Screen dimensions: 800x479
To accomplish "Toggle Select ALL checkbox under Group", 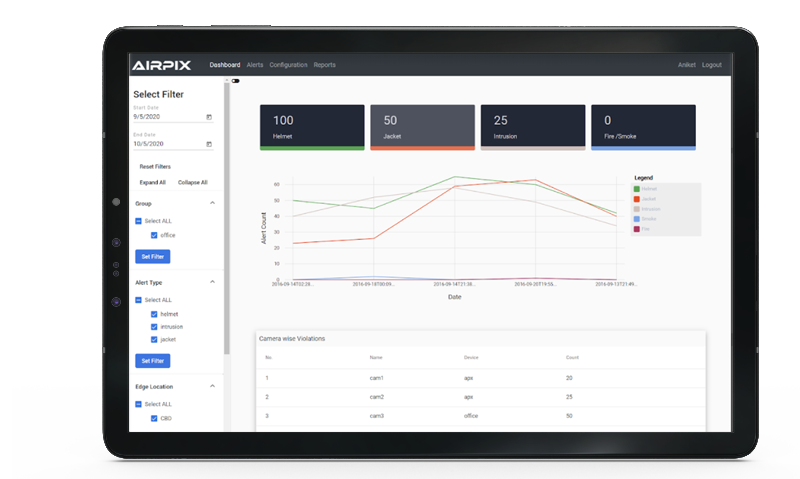I will tap(138, 221).
